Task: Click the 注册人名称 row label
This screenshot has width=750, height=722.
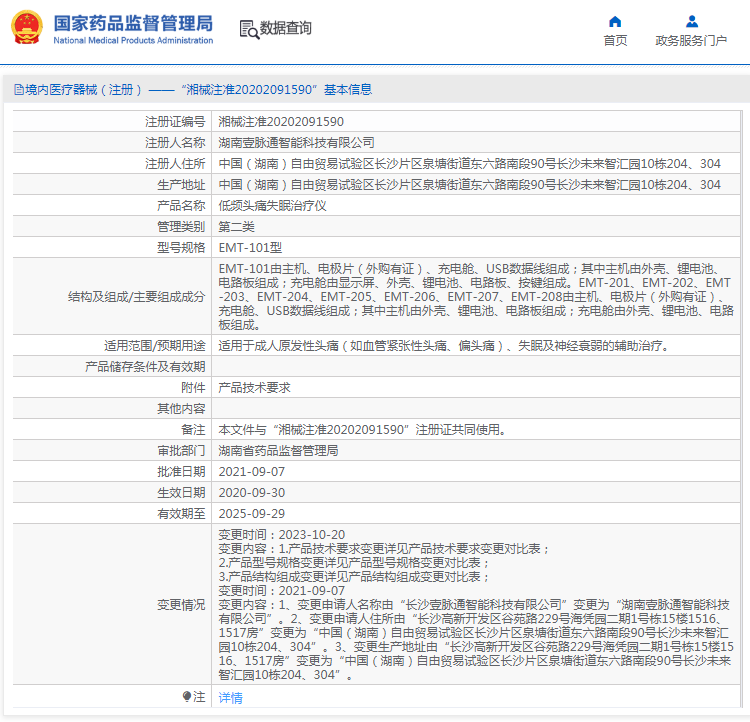Action: coord(175,143)
